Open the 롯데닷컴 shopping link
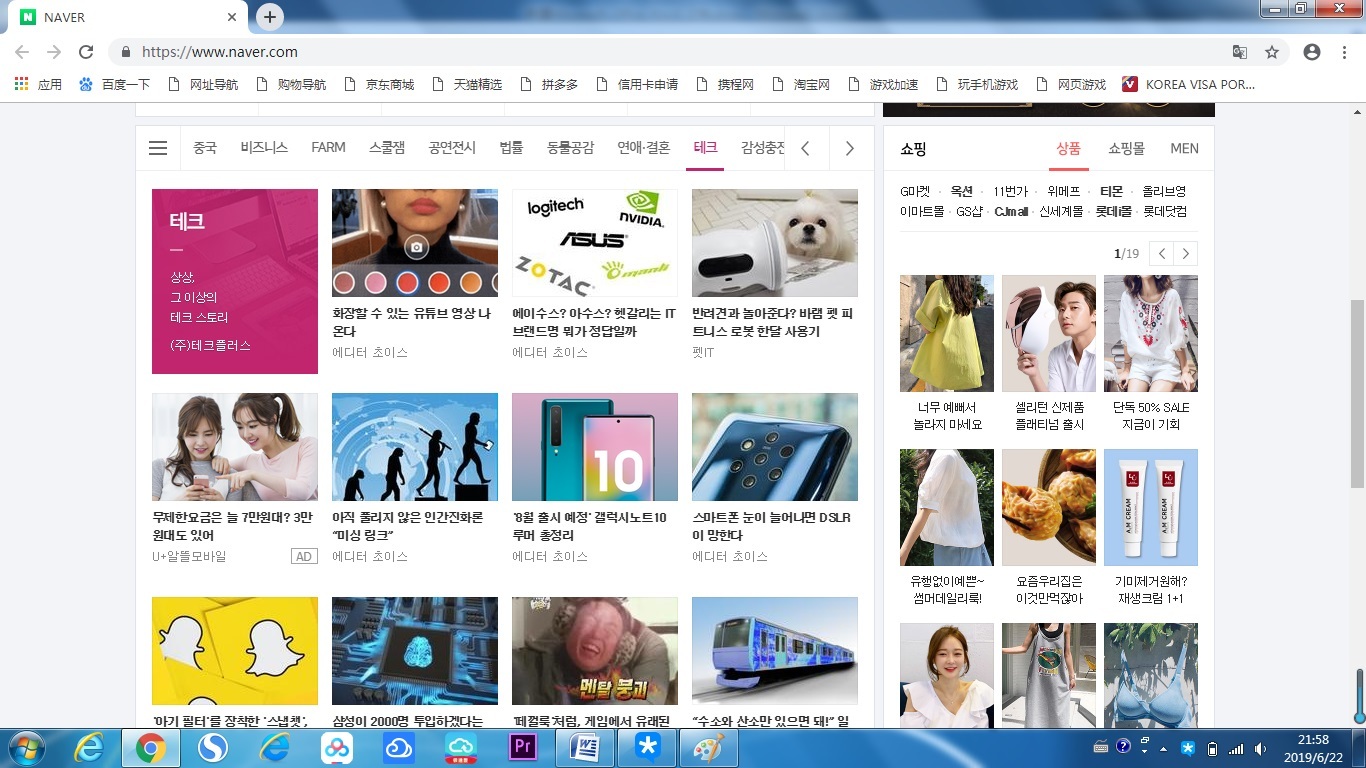This screenshot has width=1366, height=768. pyautogui.click(x=1165, y=211)
